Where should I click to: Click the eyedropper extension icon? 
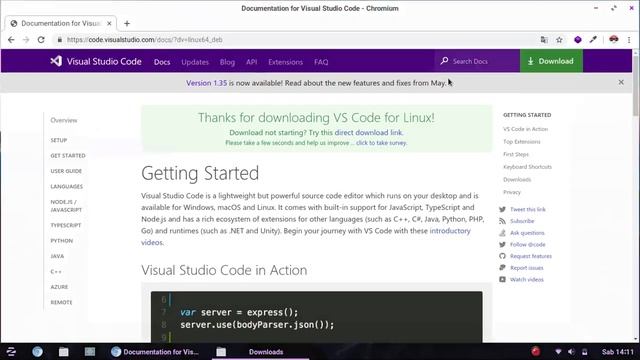(593, 40)
